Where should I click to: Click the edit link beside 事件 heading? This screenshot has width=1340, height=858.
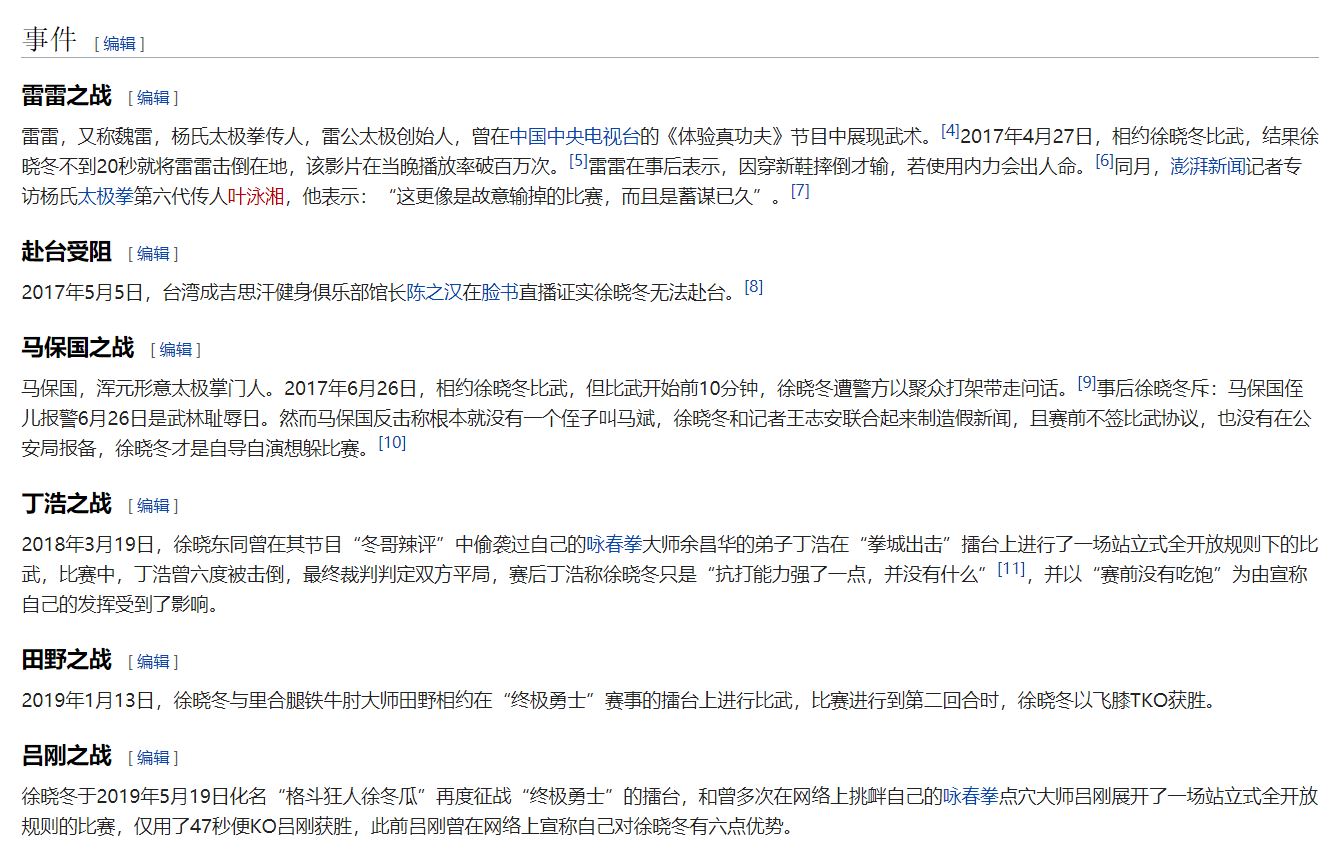tap(119, 43)
